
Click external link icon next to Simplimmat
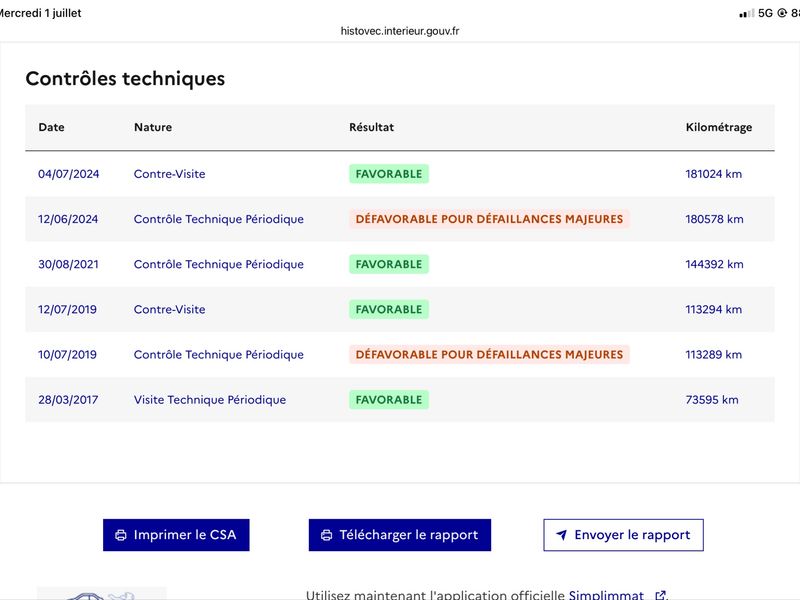pos(660,595)
